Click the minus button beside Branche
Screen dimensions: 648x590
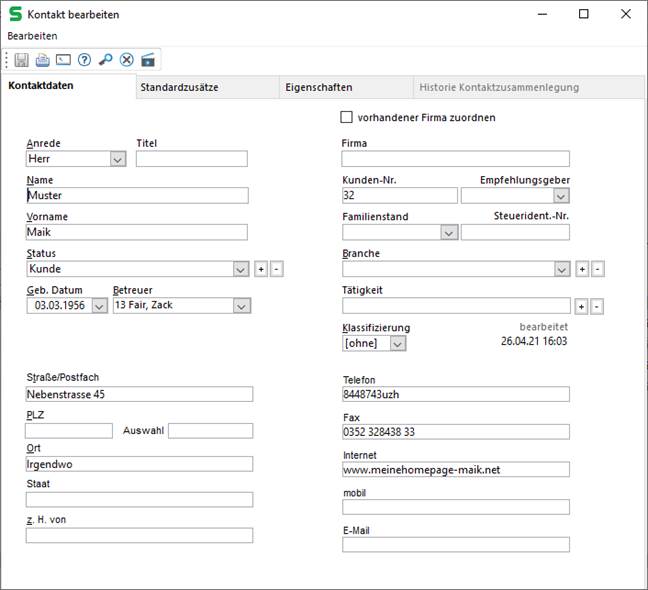pos(597,269)
